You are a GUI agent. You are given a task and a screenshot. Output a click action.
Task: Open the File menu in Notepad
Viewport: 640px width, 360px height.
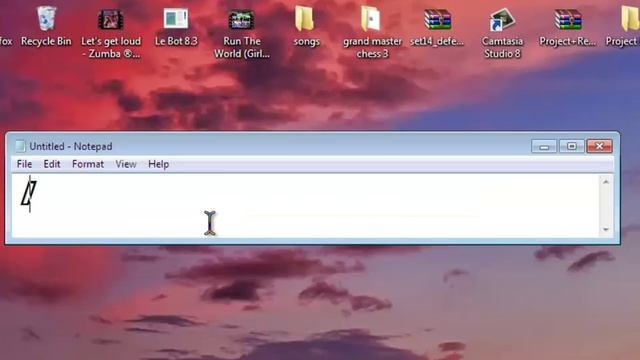(24, 164)
